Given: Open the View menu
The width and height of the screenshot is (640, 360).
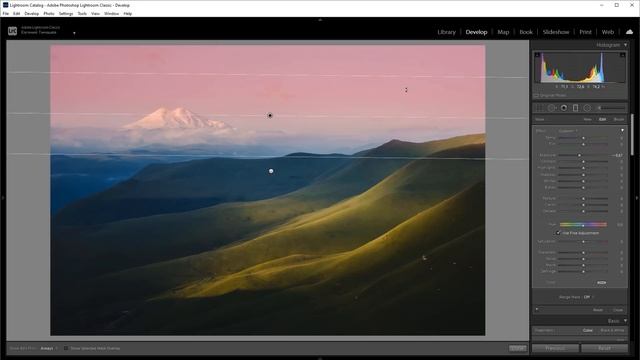Looking at the screenshot, I should click(x=95, y=13).
